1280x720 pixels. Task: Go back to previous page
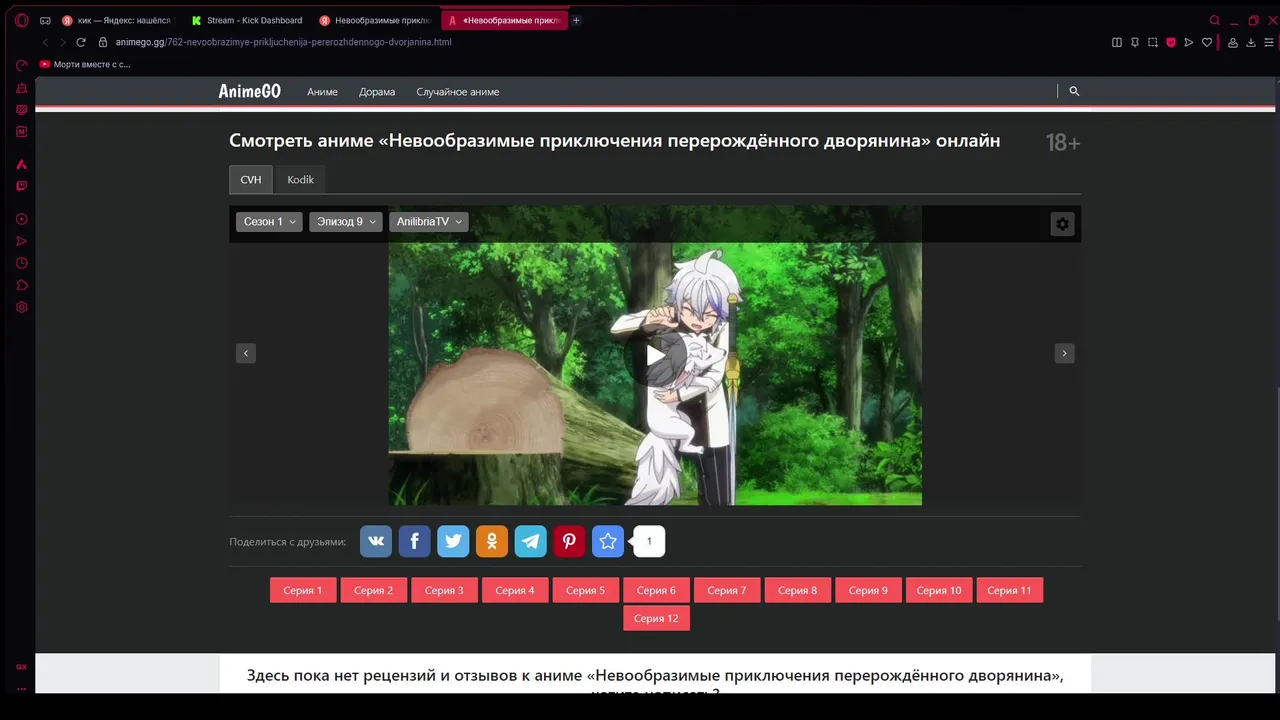45,42
